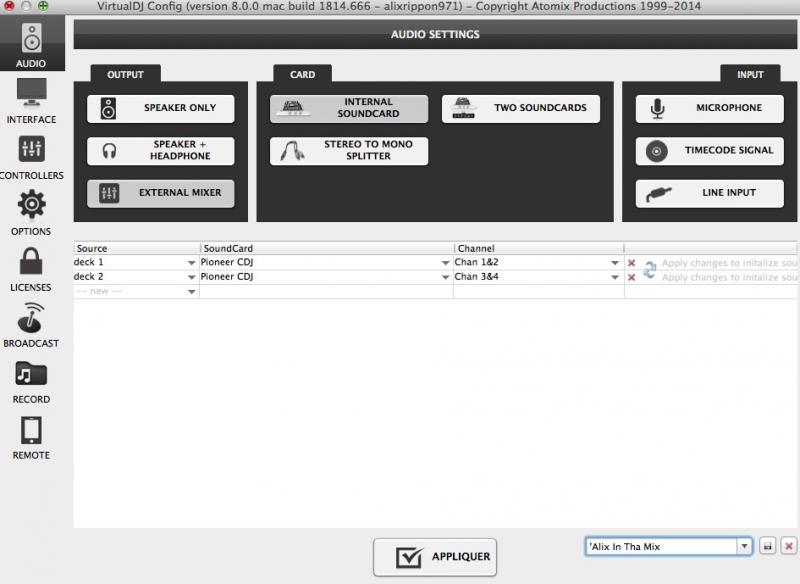Image resolution: width=800 pixels, height=584 pixels.
Task: Choose Two Soundcards option
Action: [521, 108]
